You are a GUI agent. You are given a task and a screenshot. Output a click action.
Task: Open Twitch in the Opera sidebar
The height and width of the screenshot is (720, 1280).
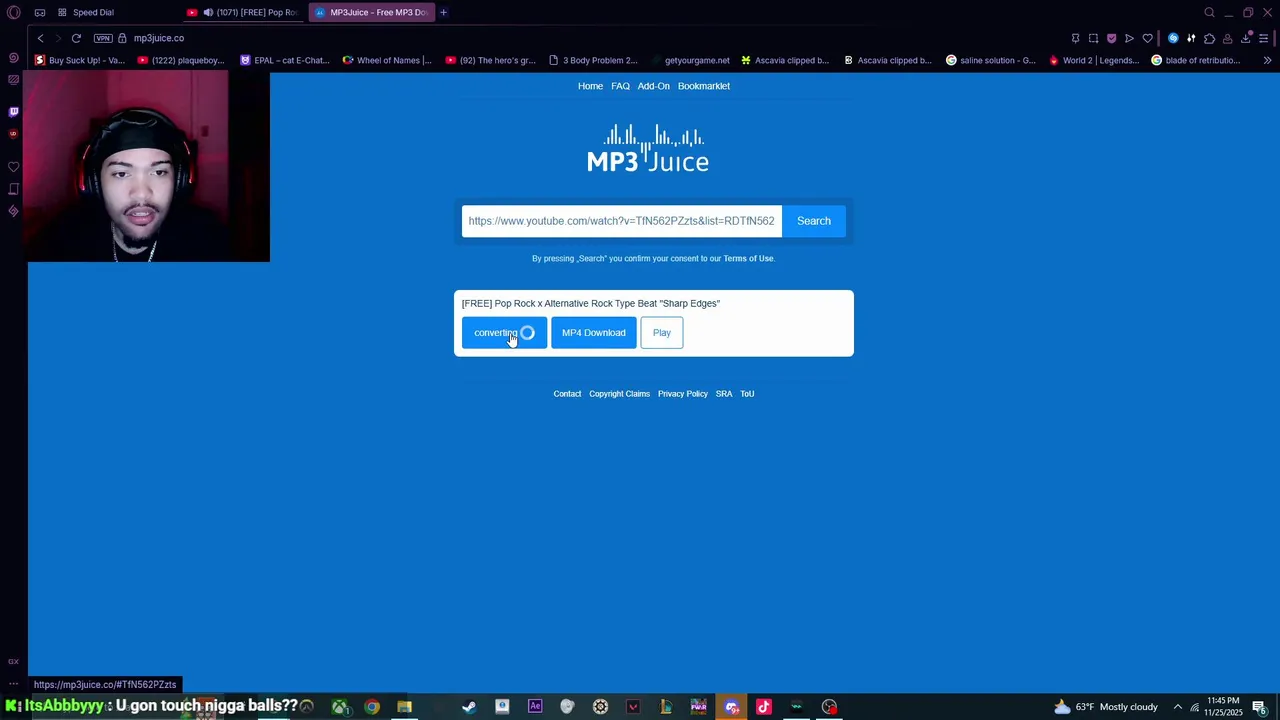click(13, 112)
